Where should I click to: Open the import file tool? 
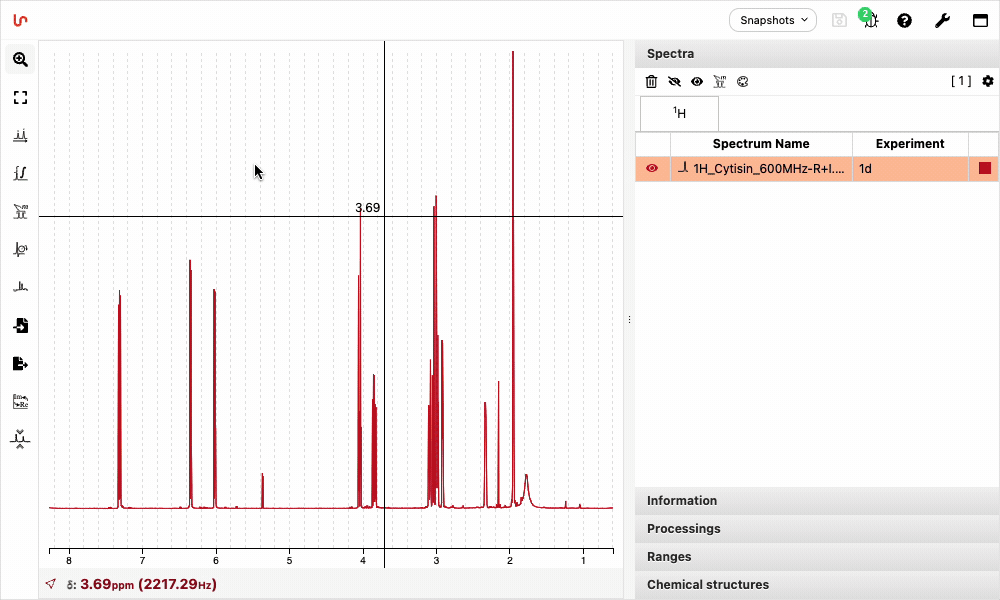click(20, 325)
